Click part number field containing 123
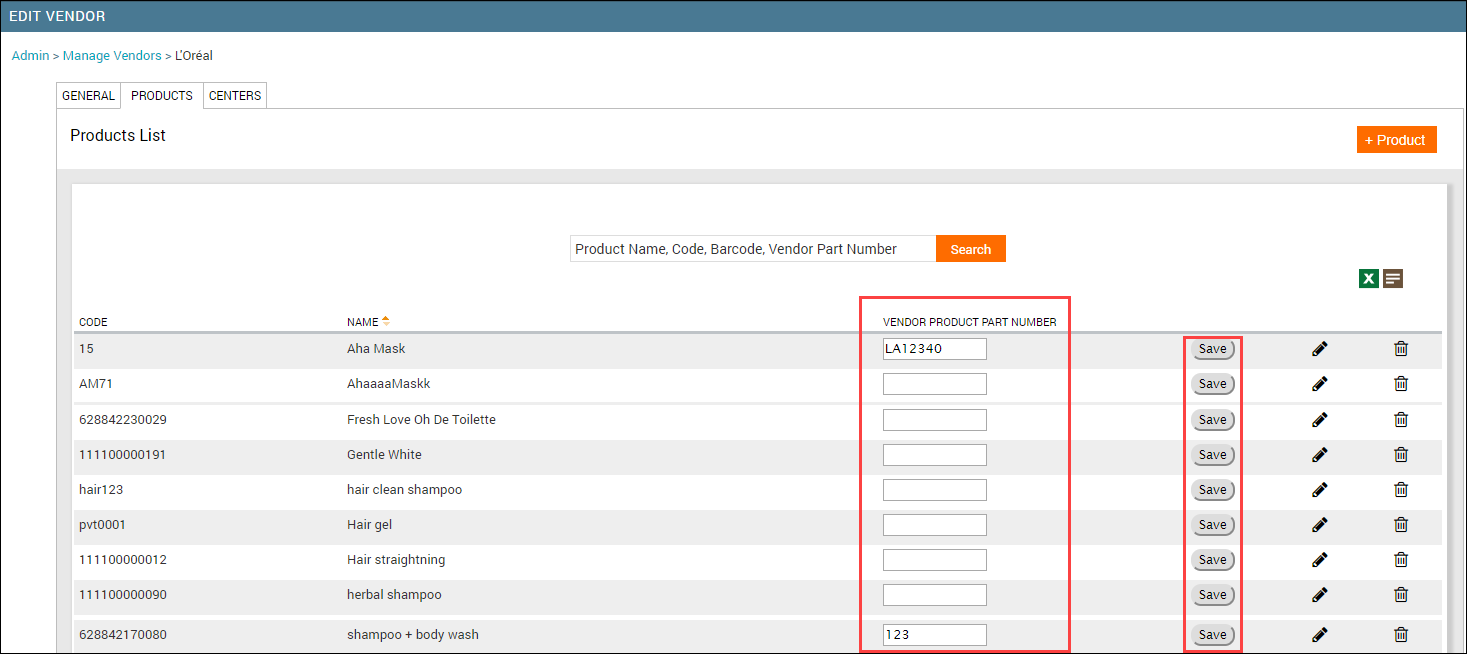 pos(934,634)
